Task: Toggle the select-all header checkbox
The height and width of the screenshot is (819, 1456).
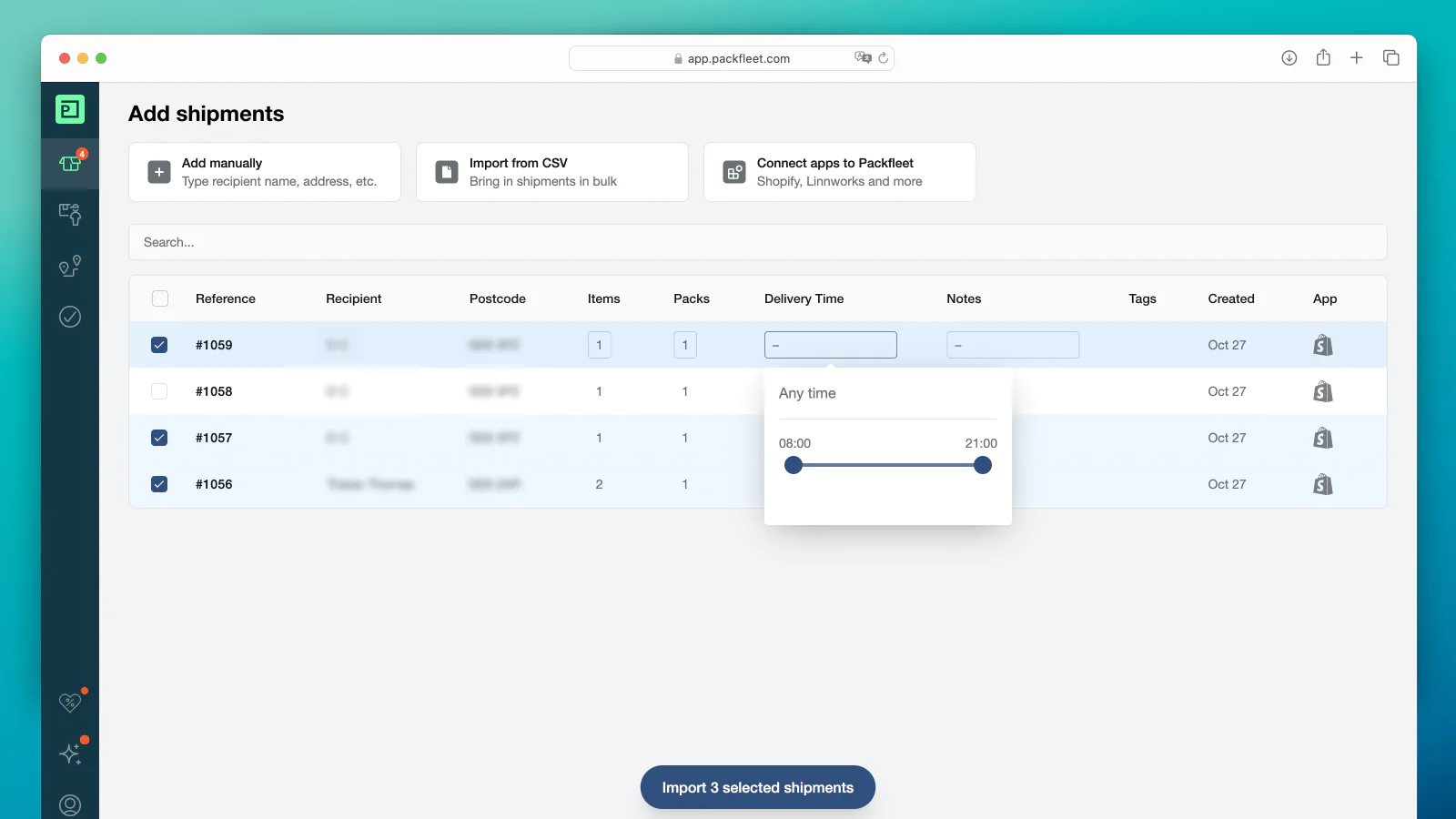Action: [160, 298]
